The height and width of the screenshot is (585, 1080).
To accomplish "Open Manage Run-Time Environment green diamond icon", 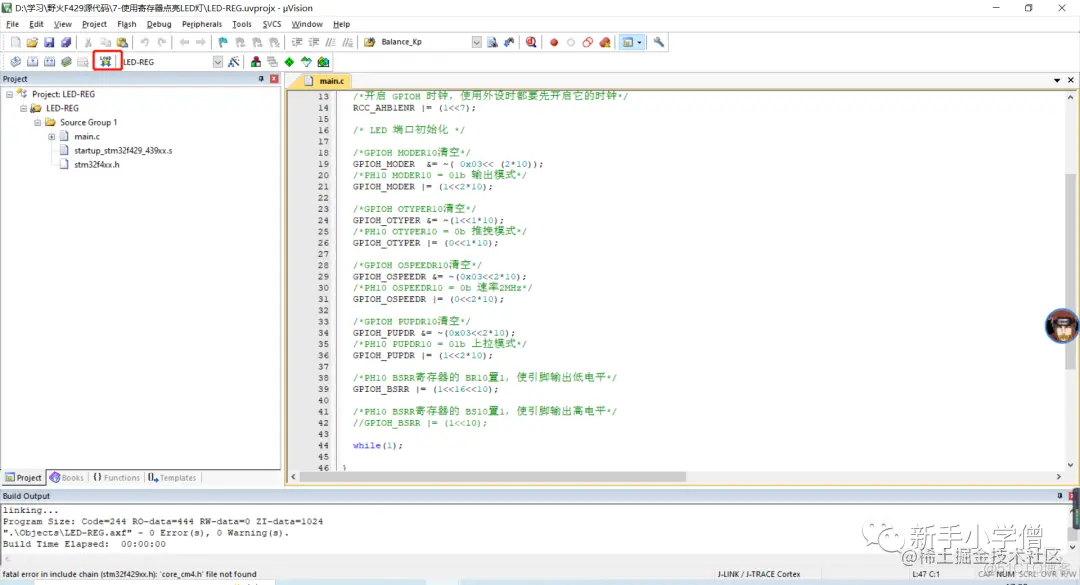I will click(x=289, y=62).
